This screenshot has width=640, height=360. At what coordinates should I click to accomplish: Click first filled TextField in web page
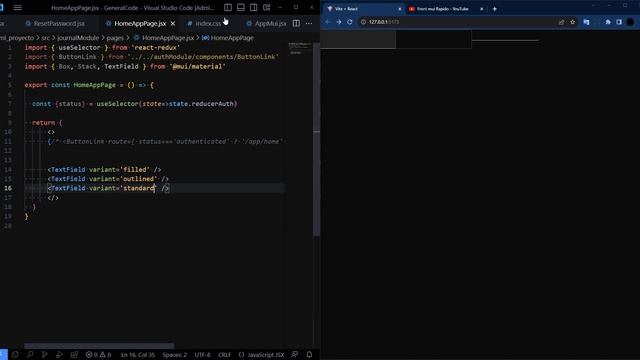click(358, 39)
